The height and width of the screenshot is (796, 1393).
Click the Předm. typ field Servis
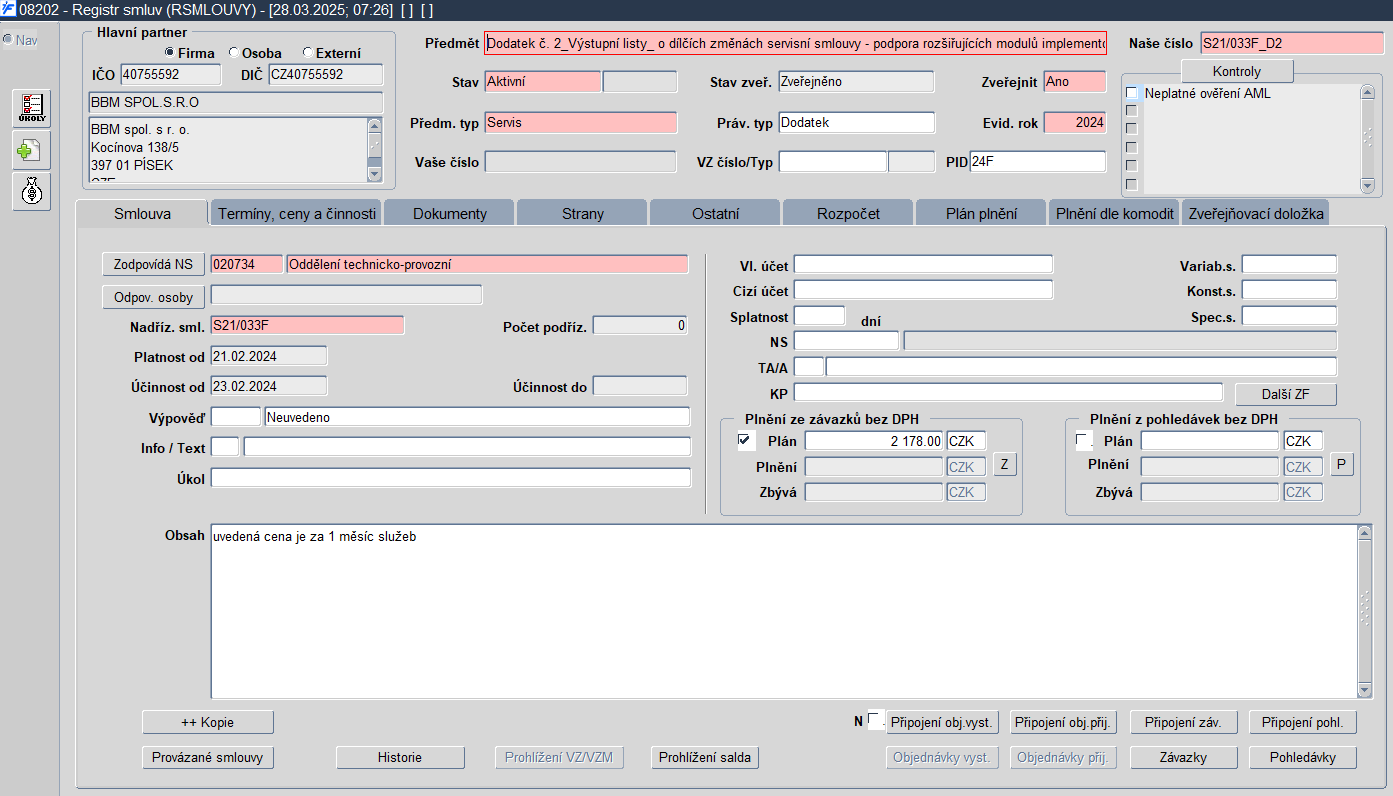(x=581, y=123)
